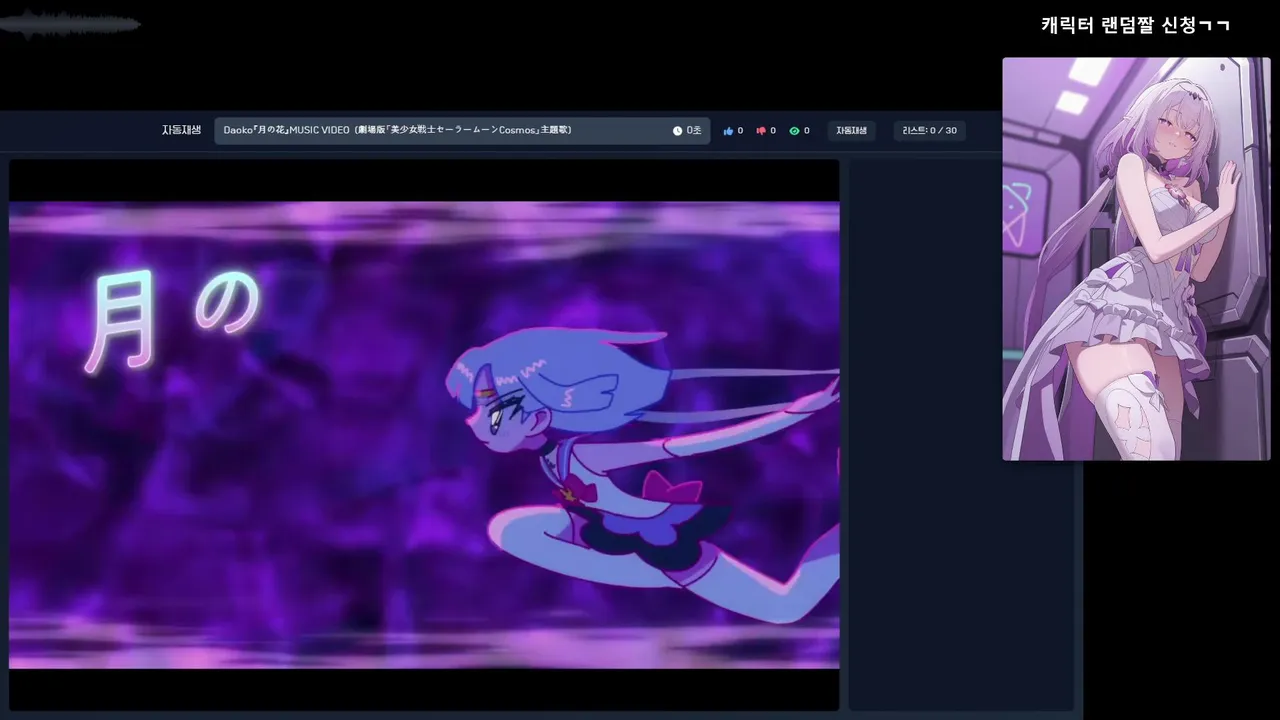The image size is (1280, 720).
Task: Click the 0초 elapsed time text
Action: point(694,131)
